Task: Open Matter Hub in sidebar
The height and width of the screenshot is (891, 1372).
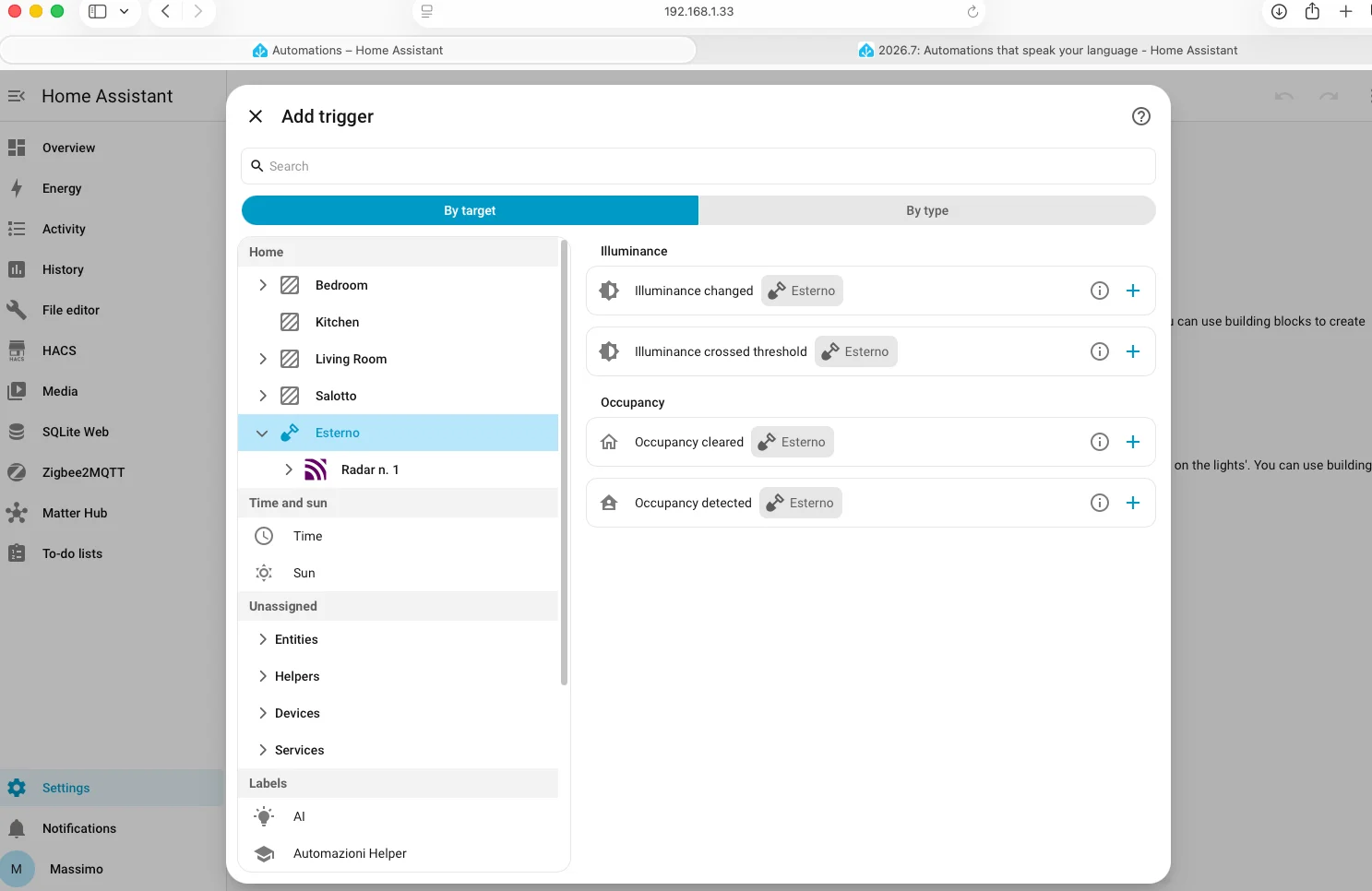Action: [112, 513]
